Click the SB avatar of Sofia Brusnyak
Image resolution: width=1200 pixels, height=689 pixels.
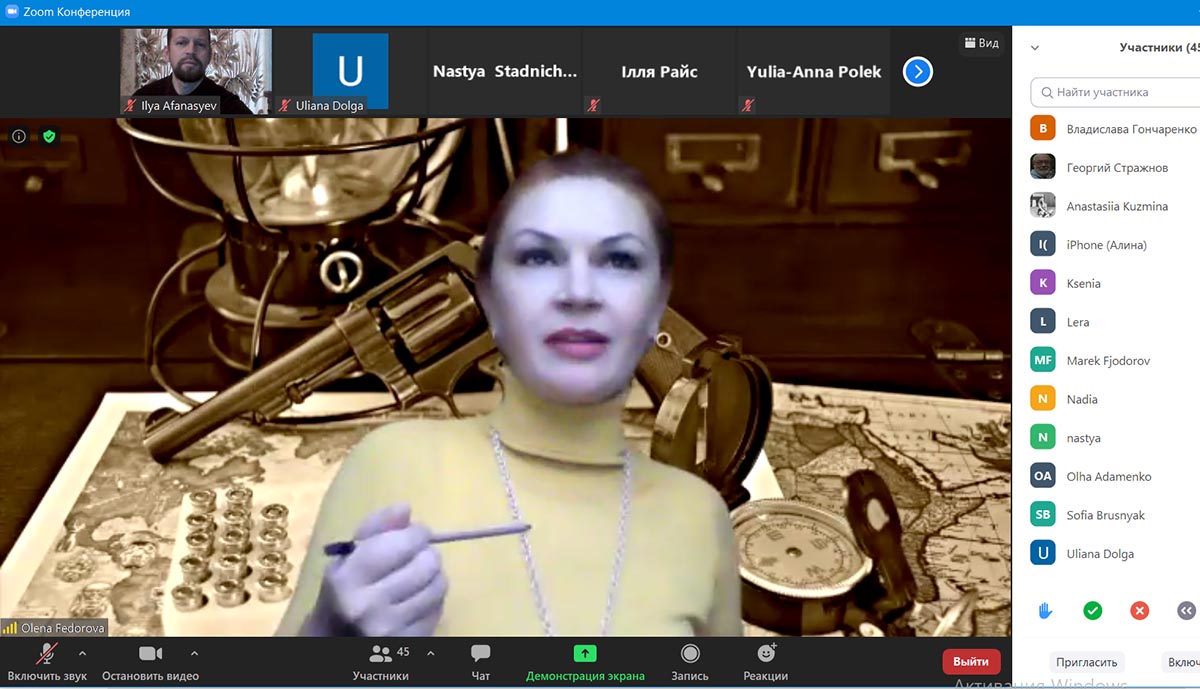(1043, 515)
